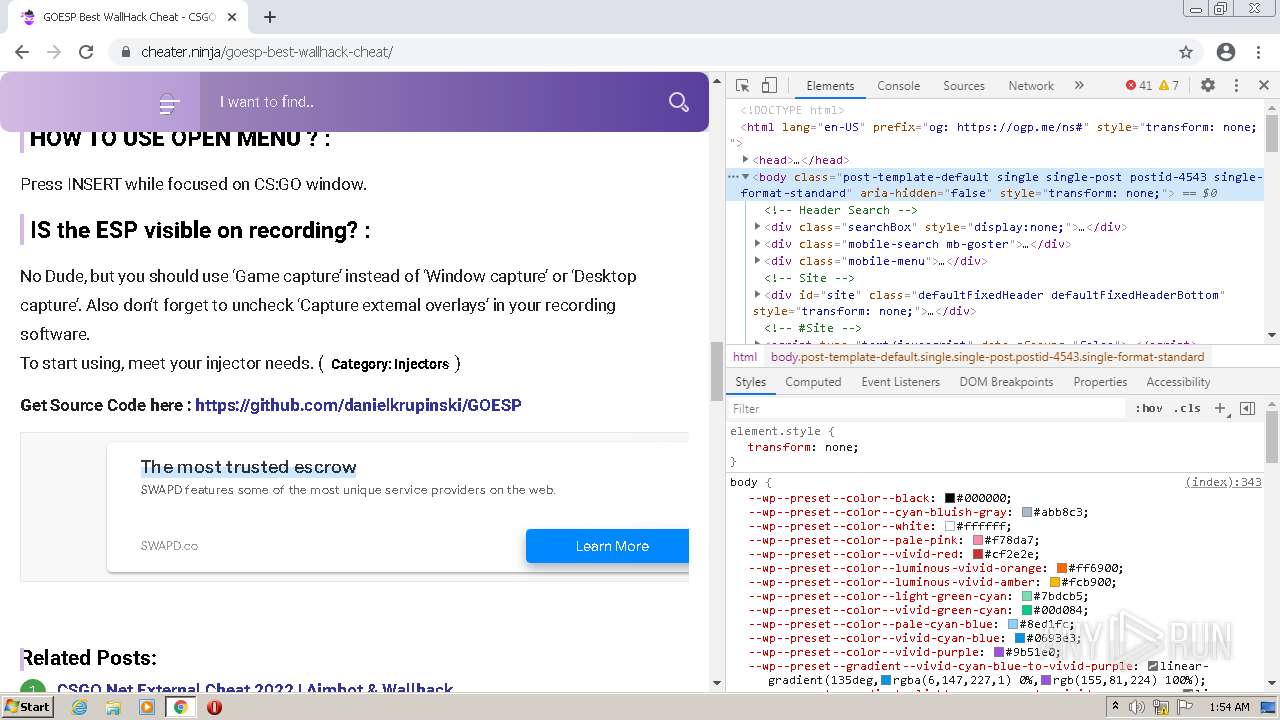Bookmark this page with star icon
Viewport: 1280px width, 720px height.
click(1186, 52)
